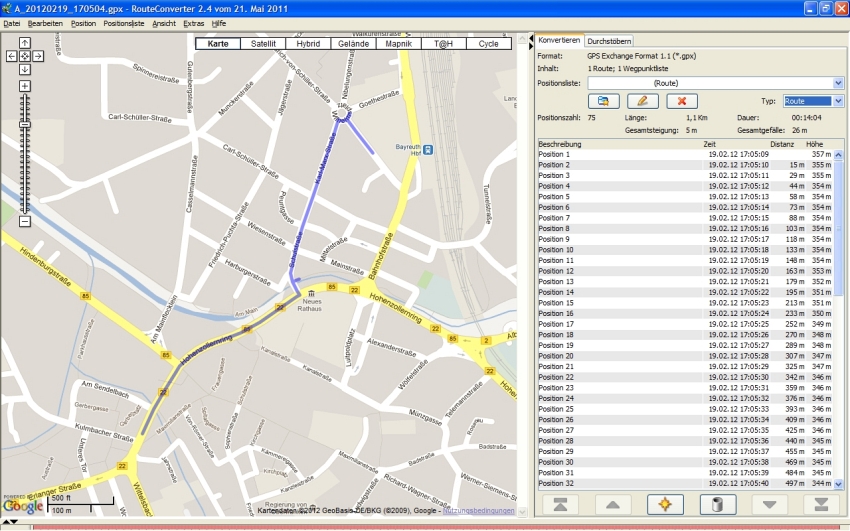Click the rename position list pencil icon
This screenshot has height=531, width=850.
point(643,101)
